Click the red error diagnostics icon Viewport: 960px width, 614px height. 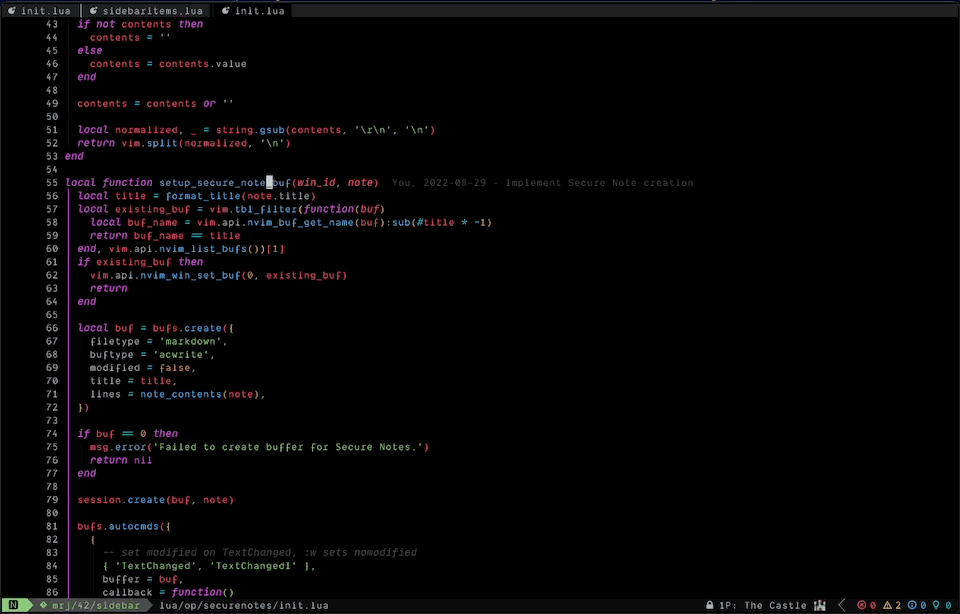(861, 605)
